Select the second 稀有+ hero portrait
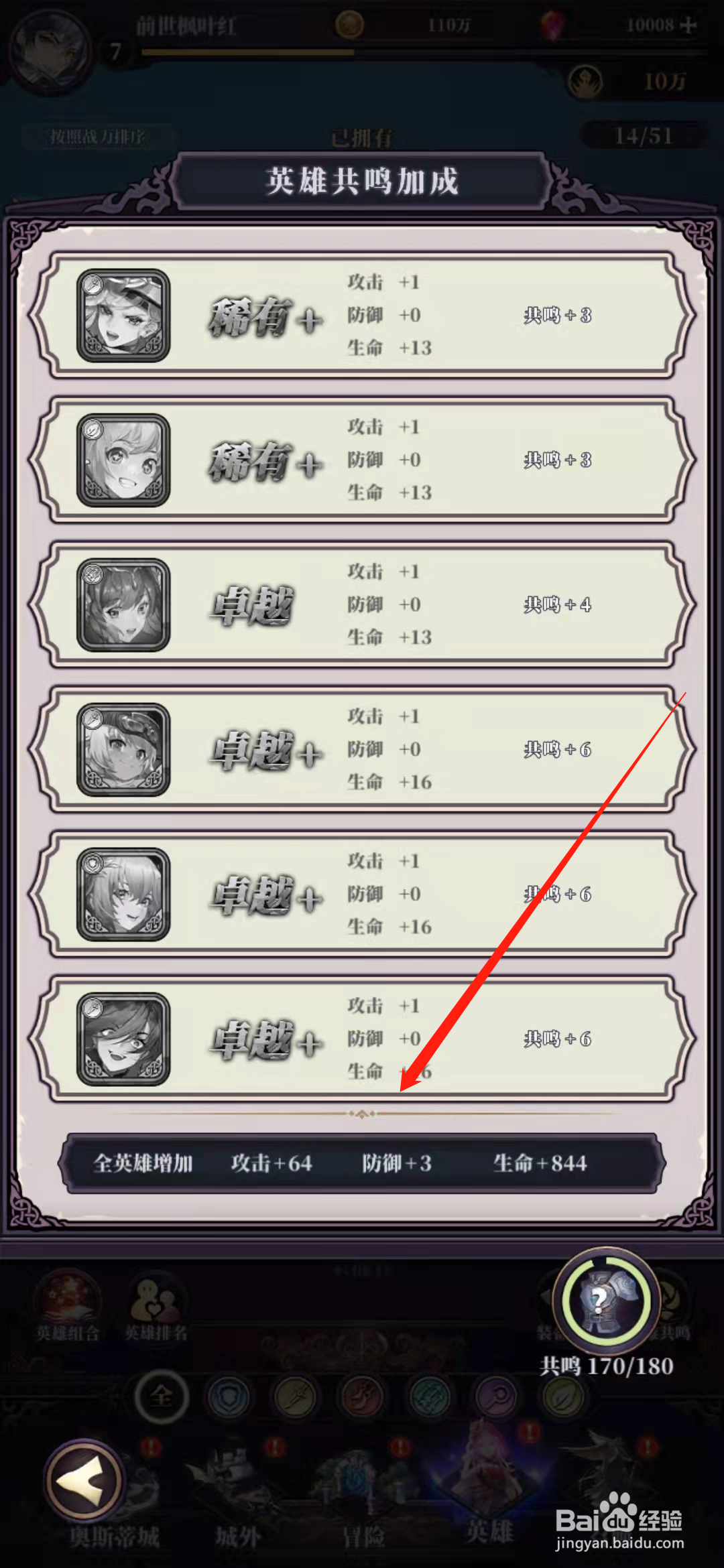724x1568 pixels. click(123, 460)
